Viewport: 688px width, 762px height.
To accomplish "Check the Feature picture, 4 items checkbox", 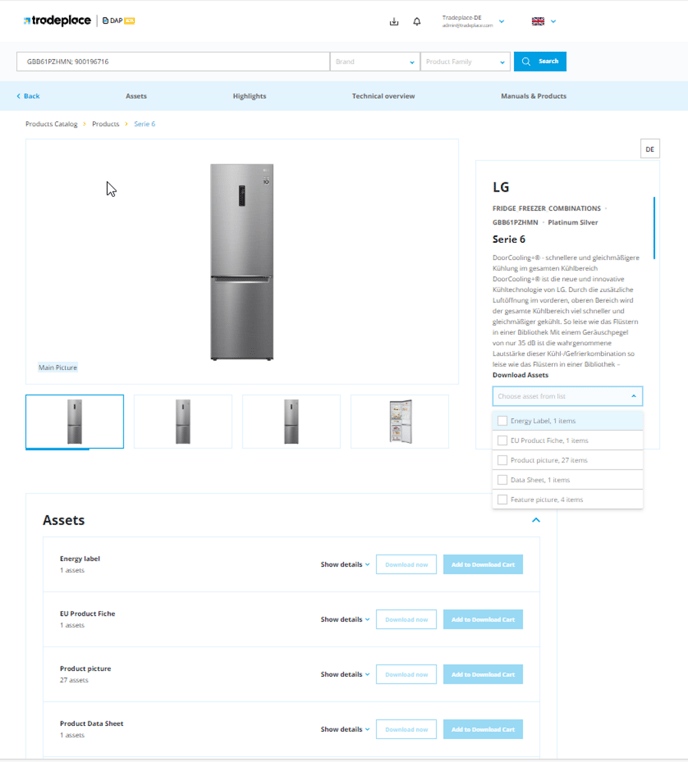I will tap(502, 499).
